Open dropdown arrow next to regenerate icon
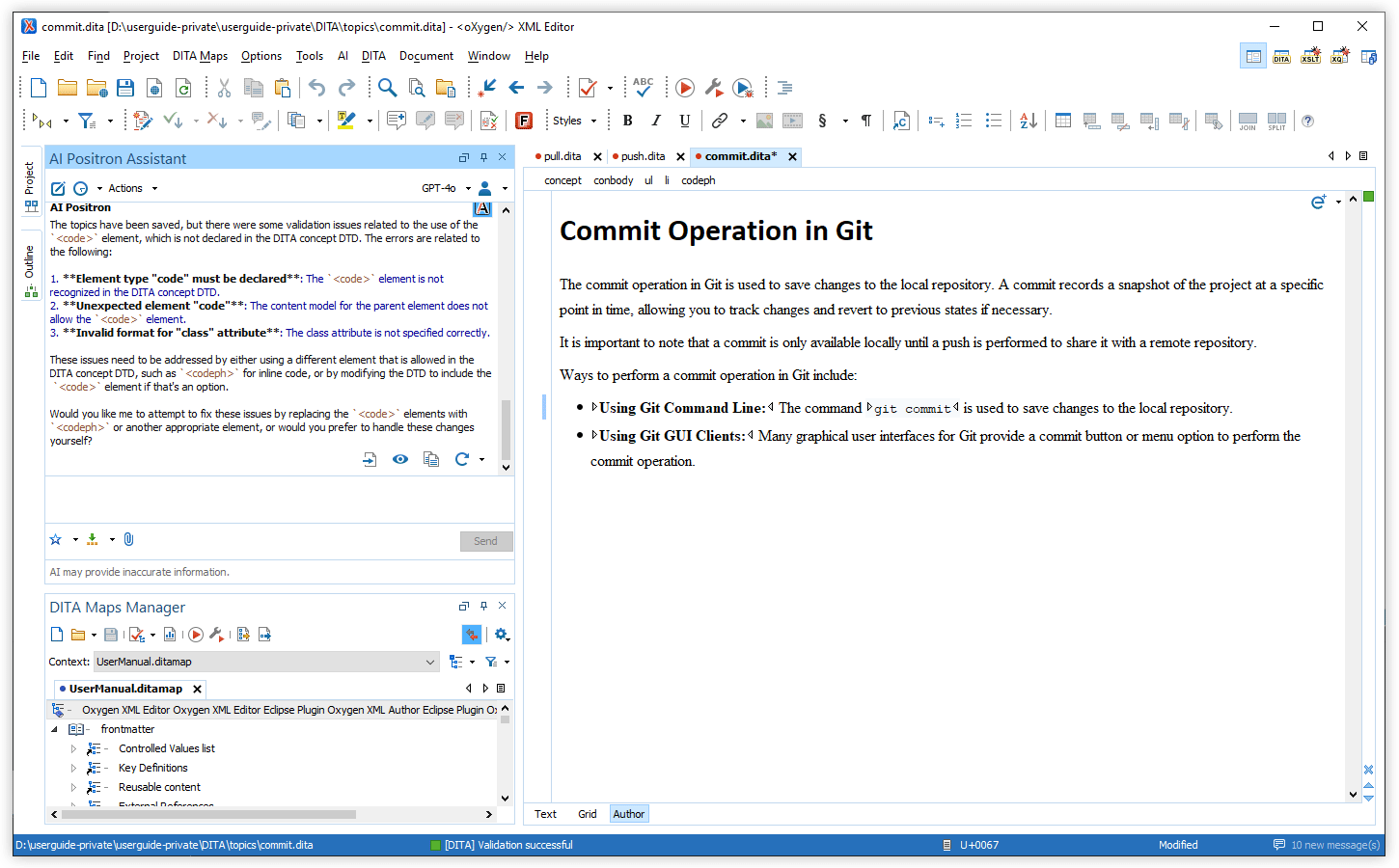 481,459
